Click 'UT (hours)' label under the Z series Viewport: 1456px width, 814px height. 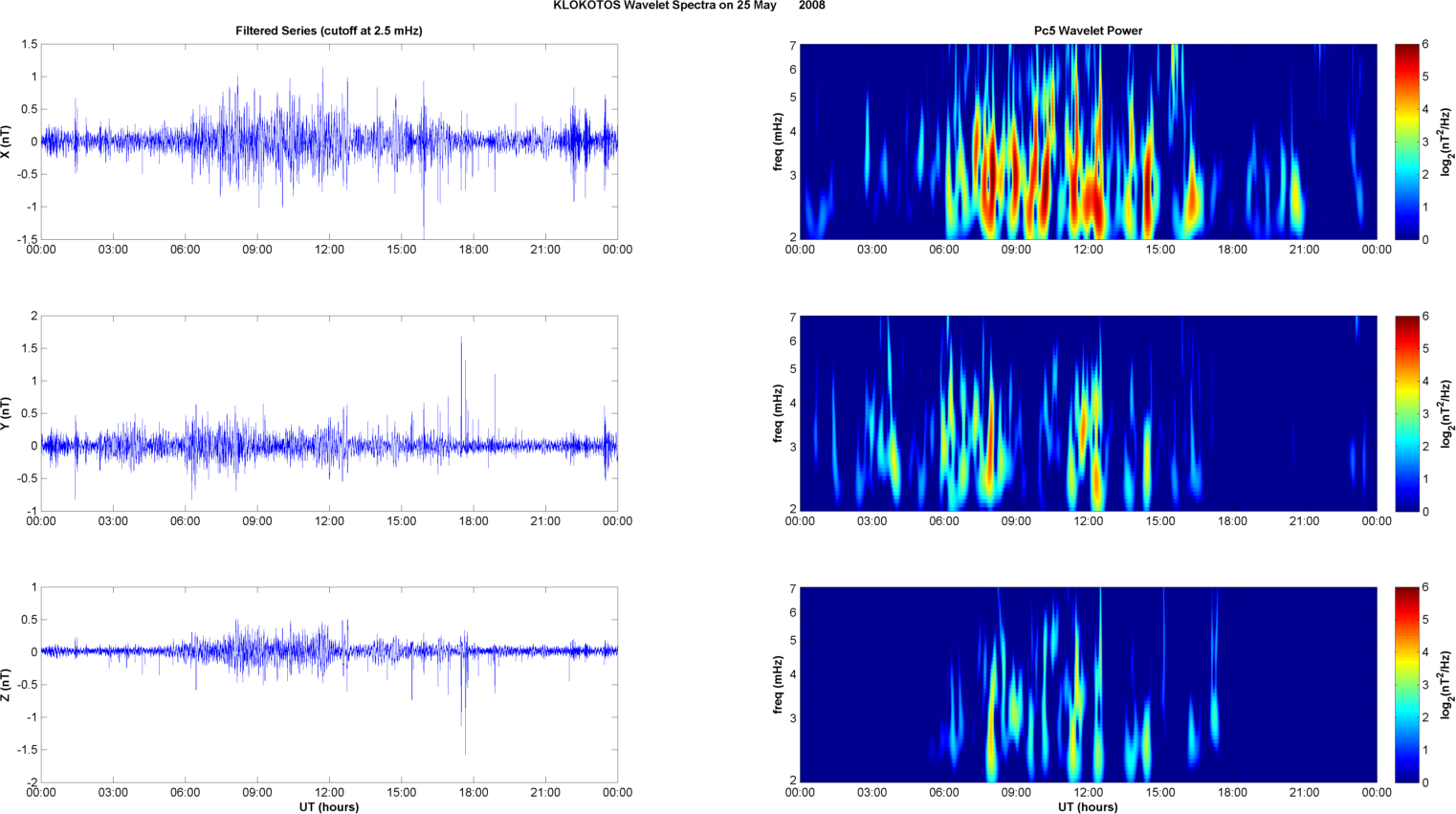pyautogui.click(x=329, y=807)
